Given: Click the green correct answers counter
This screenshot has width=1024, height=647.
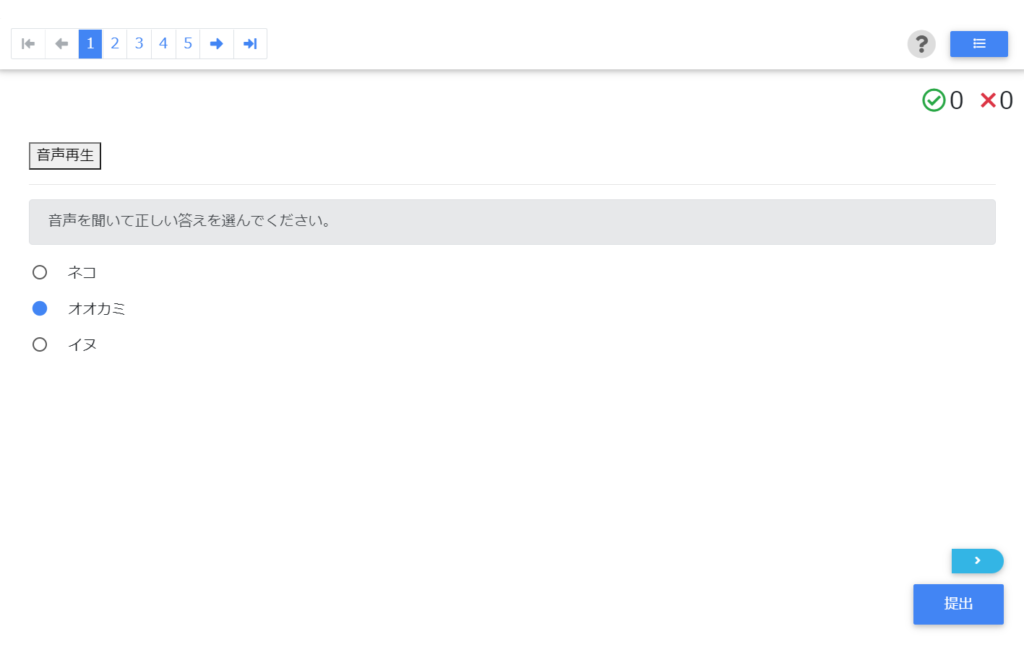Looking at the screenshot, I should point(942,101).
